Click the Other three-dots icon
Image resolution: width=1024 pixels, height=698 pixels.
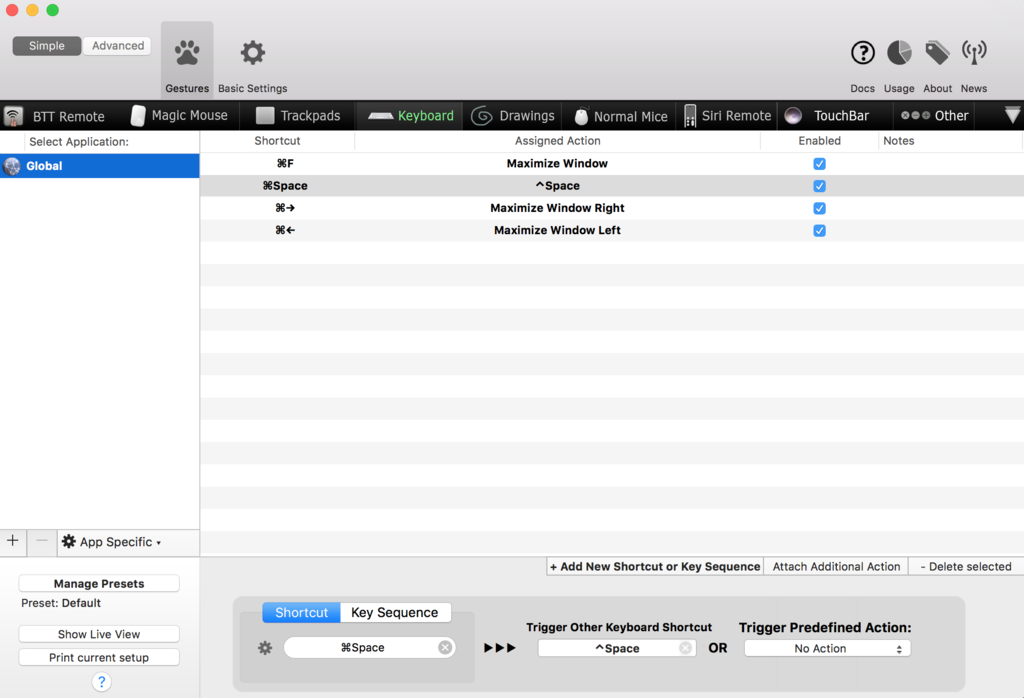[915, 116]
